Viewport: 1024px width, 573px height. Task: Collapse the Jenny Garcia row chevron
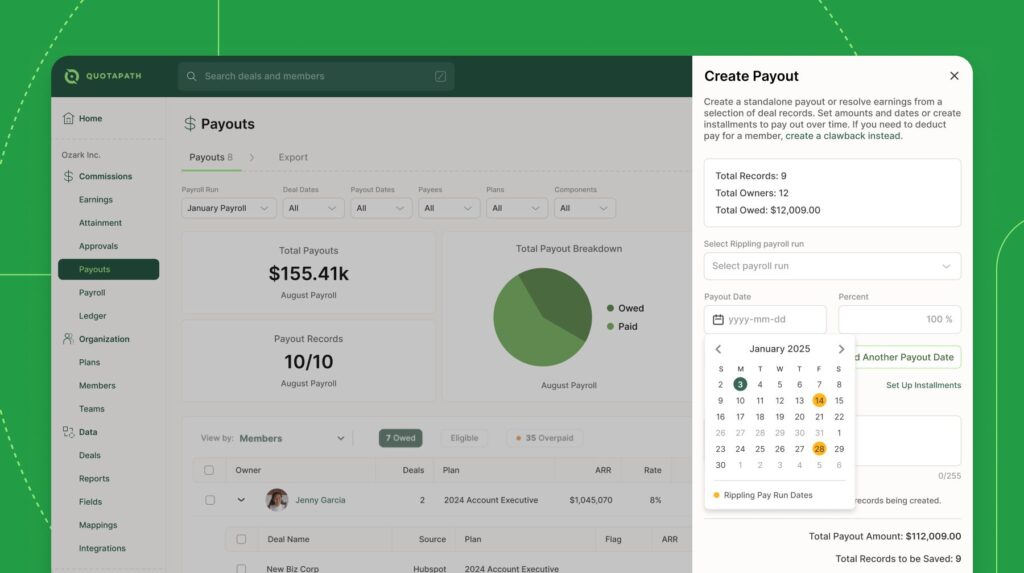point(241,500)
